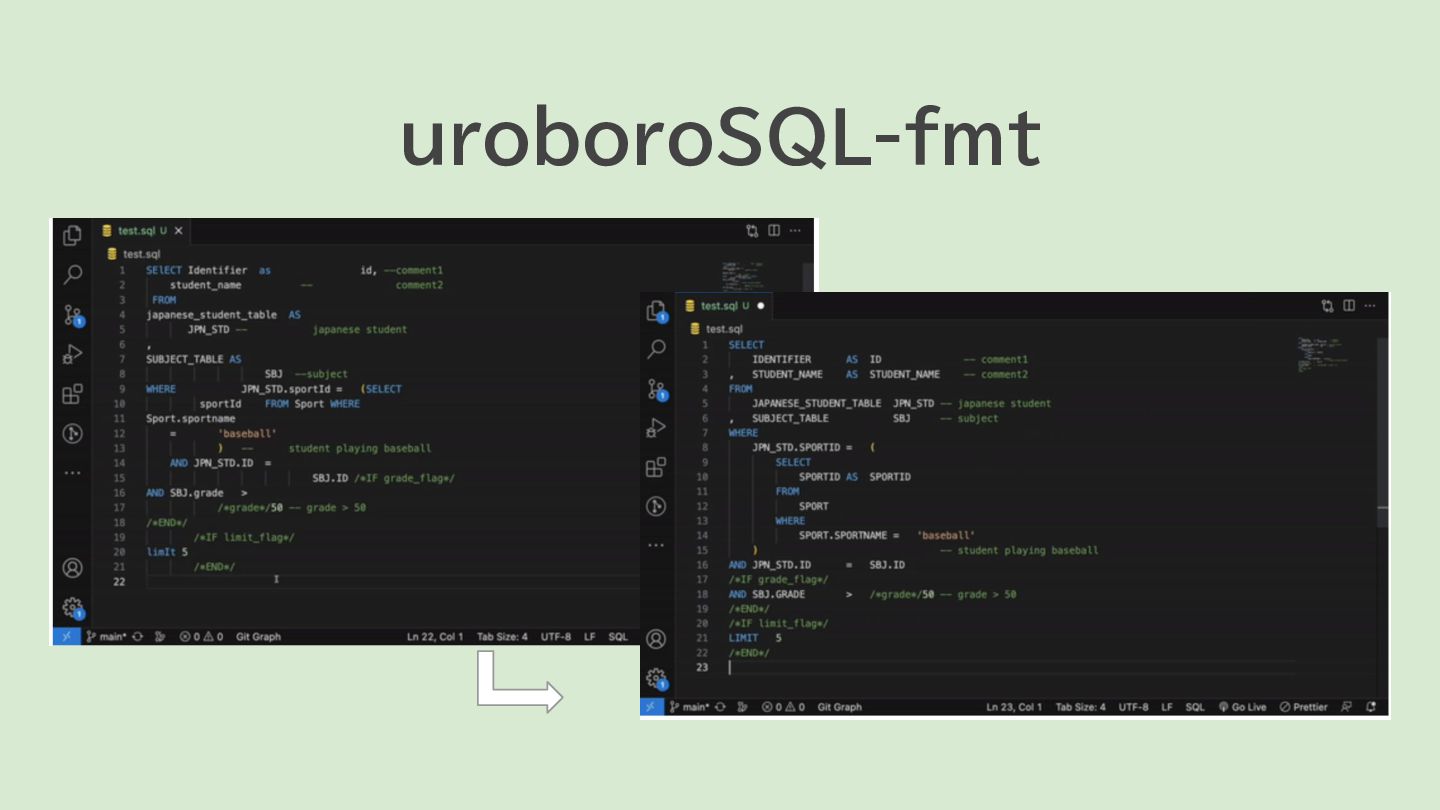Click test.sql breadcrumb in the left window
Viewport: 1440px width, 810px height.
coord(133,254)
